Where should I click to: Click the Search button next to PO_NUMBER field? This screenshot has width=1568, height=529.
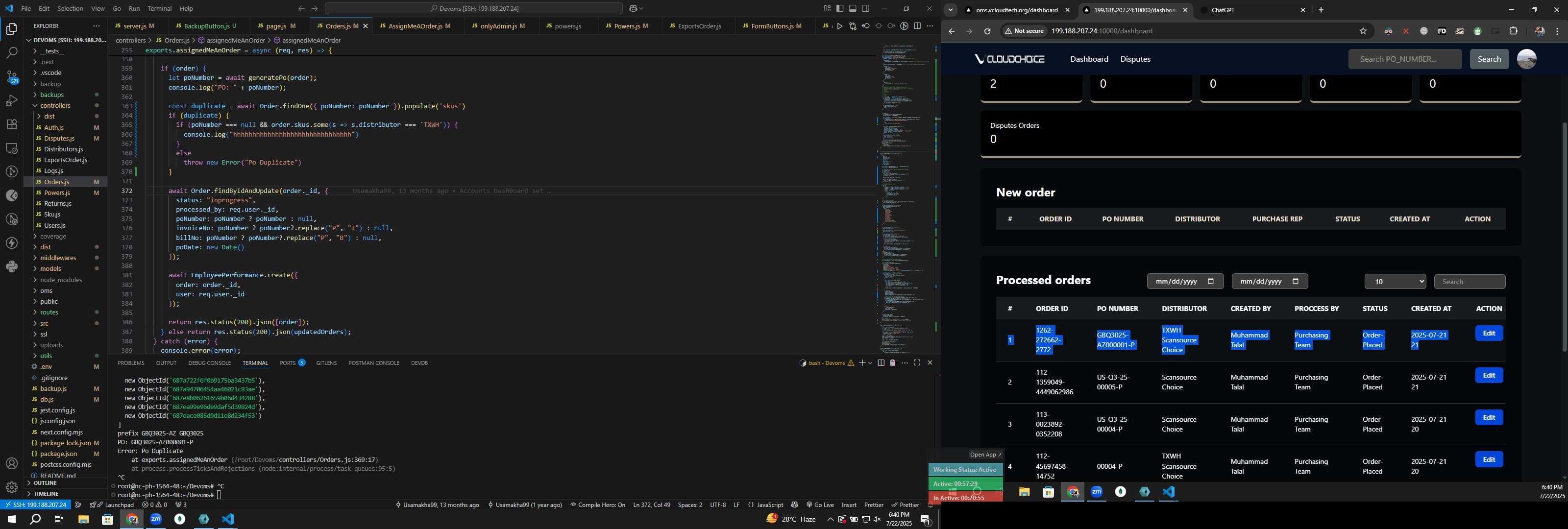click(1489, 59)
